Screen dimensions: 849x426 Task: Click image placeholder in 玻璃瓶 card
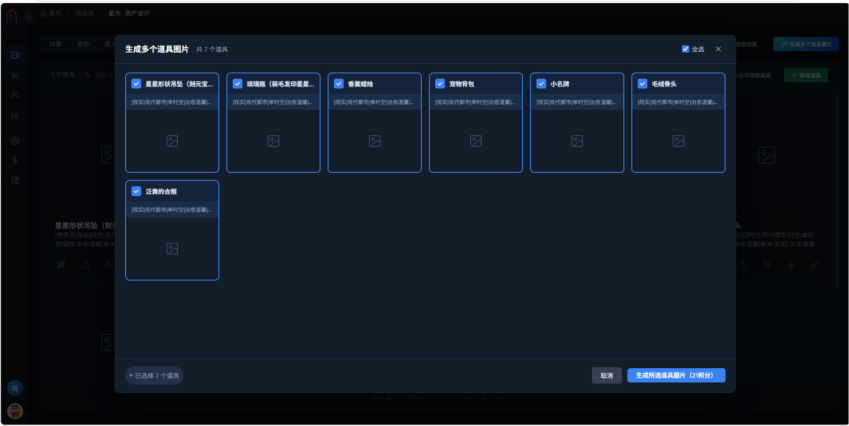[x=273, y=141]
